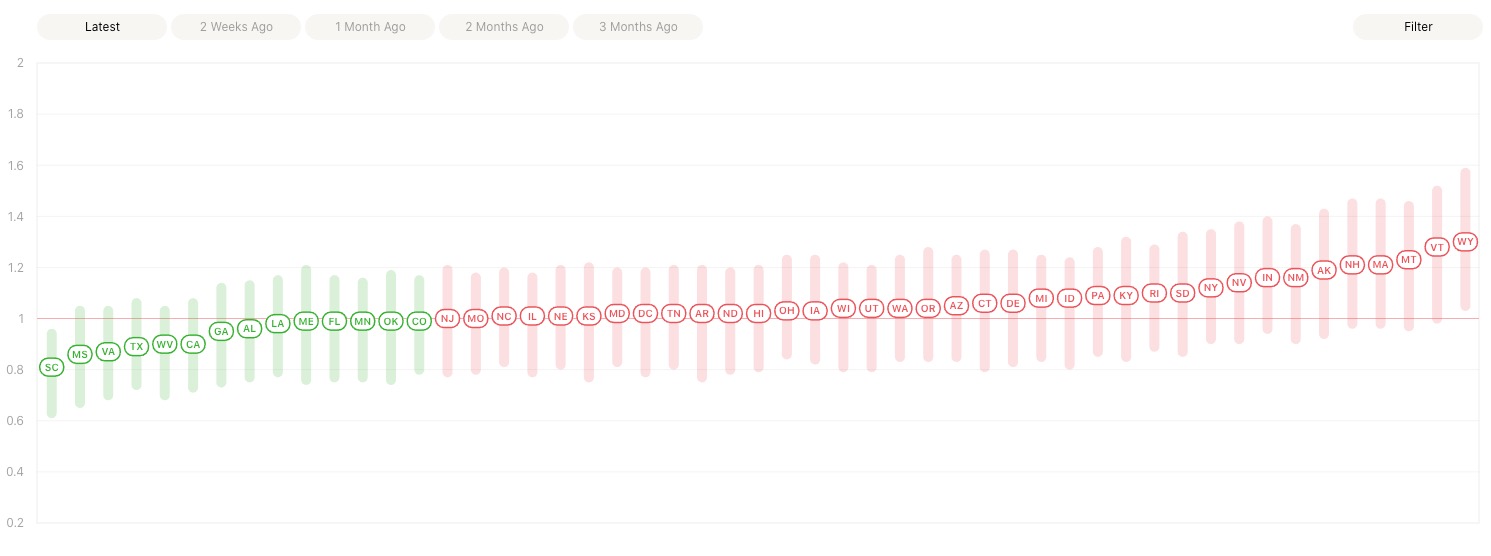
Task: Select the FL state badge
Action: (334, 322)
